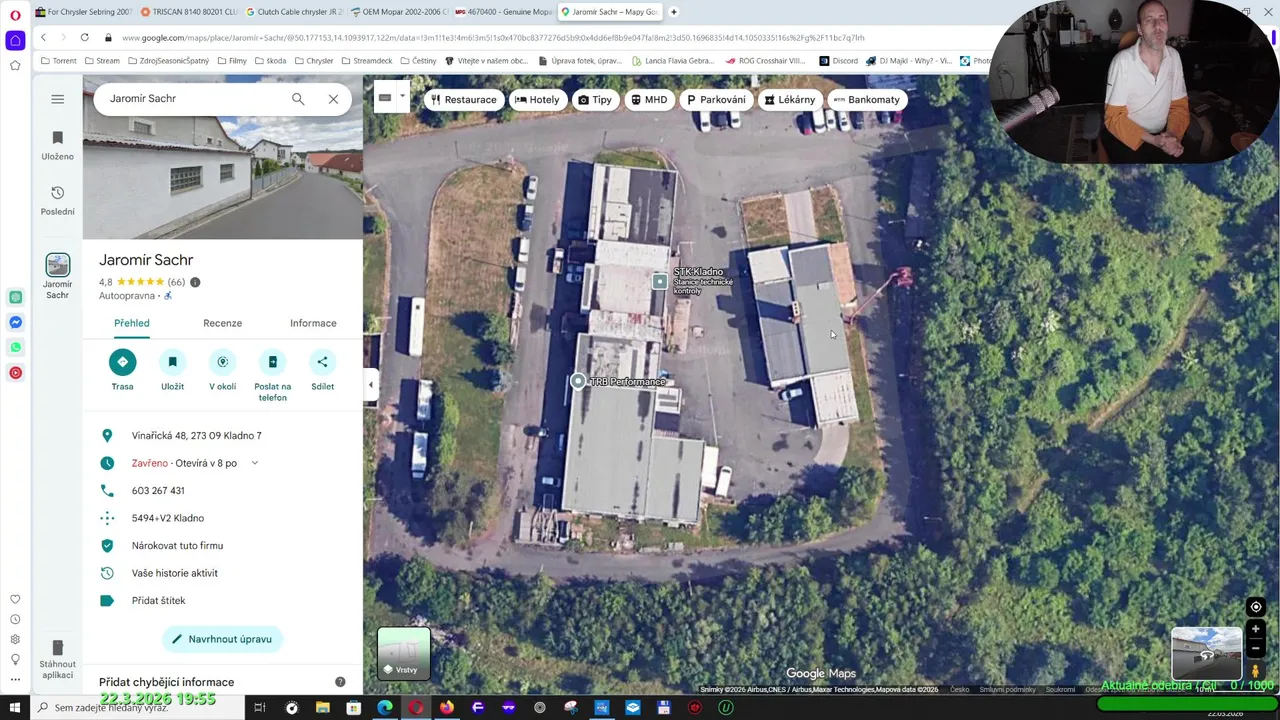Screen dimensions: 1280x720
Task: Switch to the 4670400 Genuine Mopar tab
Action: tap(504, 12)
